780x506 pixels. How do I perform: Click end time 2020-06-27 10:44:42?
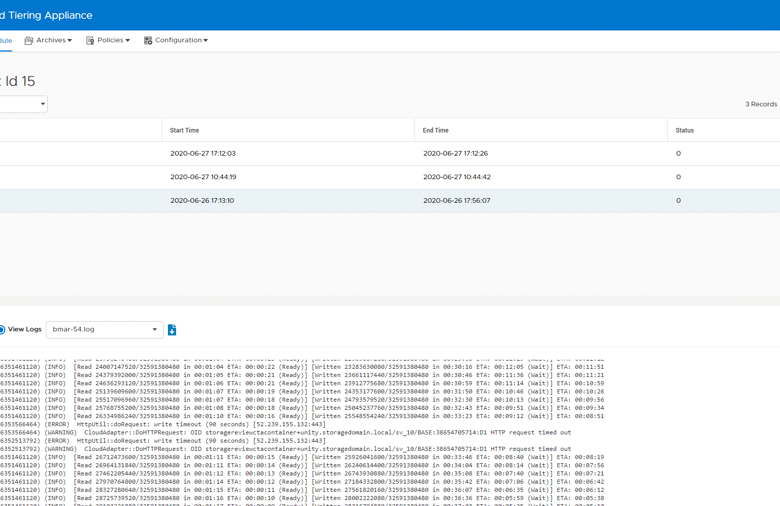point(457,177)
